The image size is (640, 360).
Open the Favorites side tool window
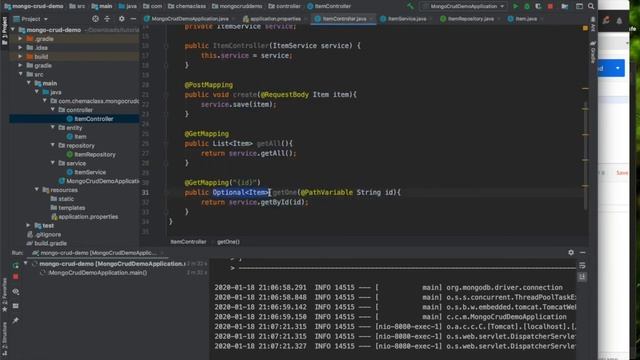tap(4, 295)
